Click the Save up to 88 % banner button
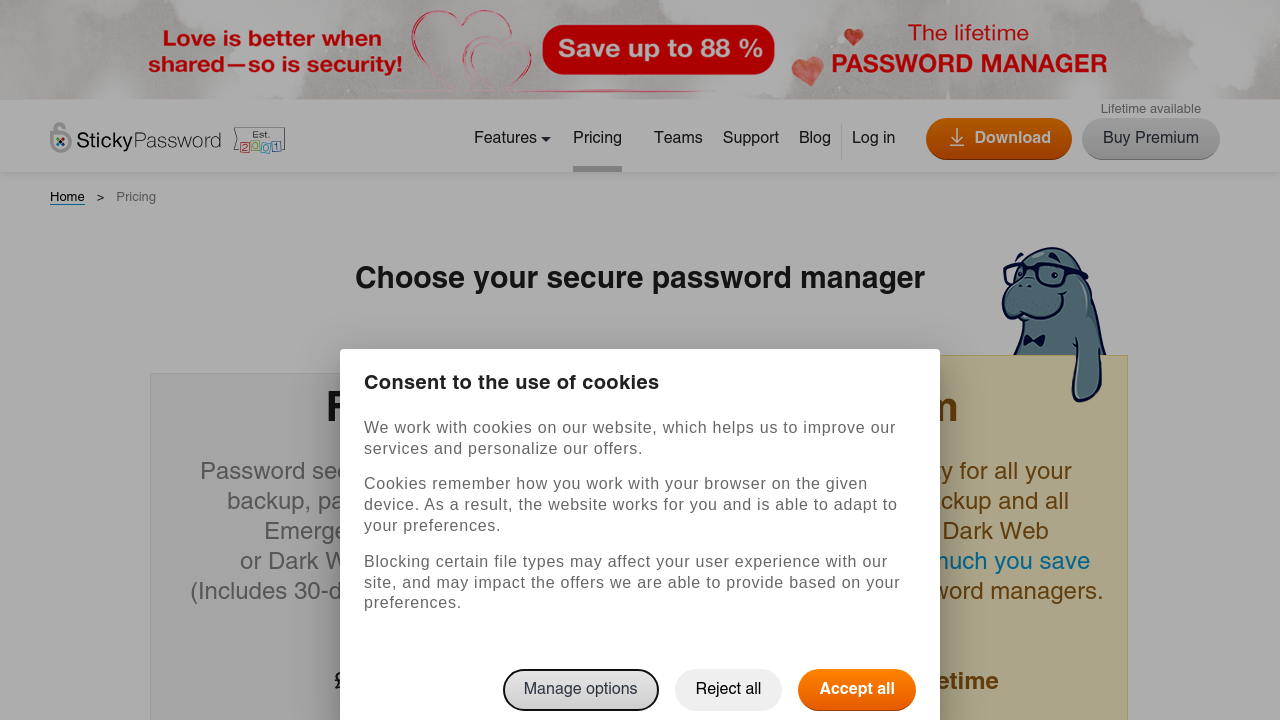This screenshot has height=720, width=1280. (x=658, y=49)
